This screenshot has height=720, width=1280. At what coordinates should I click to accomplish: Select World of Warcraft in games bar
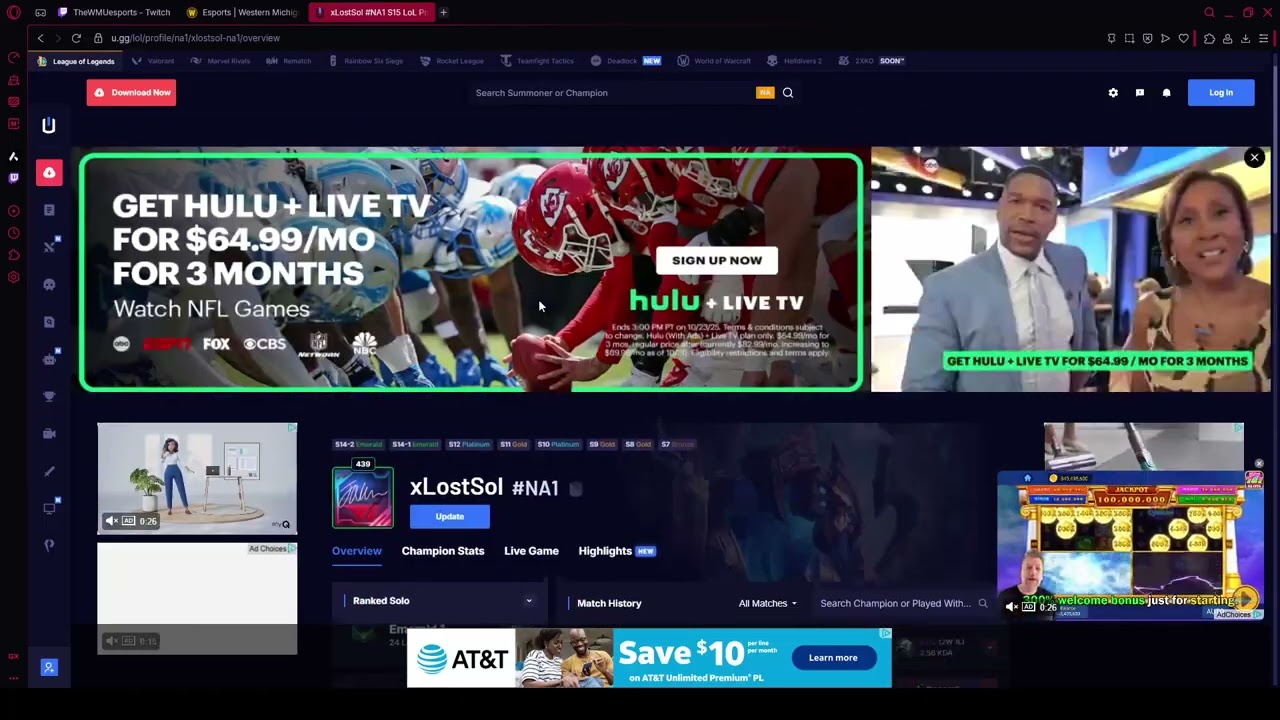714,61
